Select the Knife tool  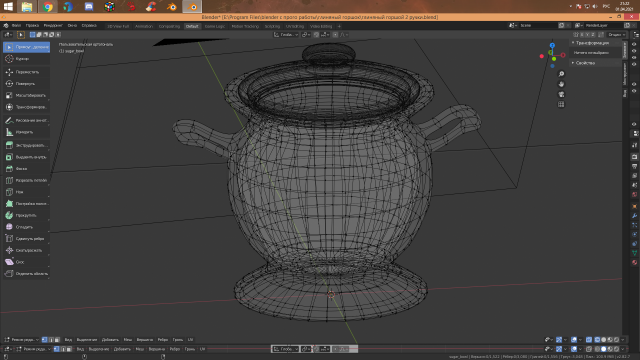point(26,192)
